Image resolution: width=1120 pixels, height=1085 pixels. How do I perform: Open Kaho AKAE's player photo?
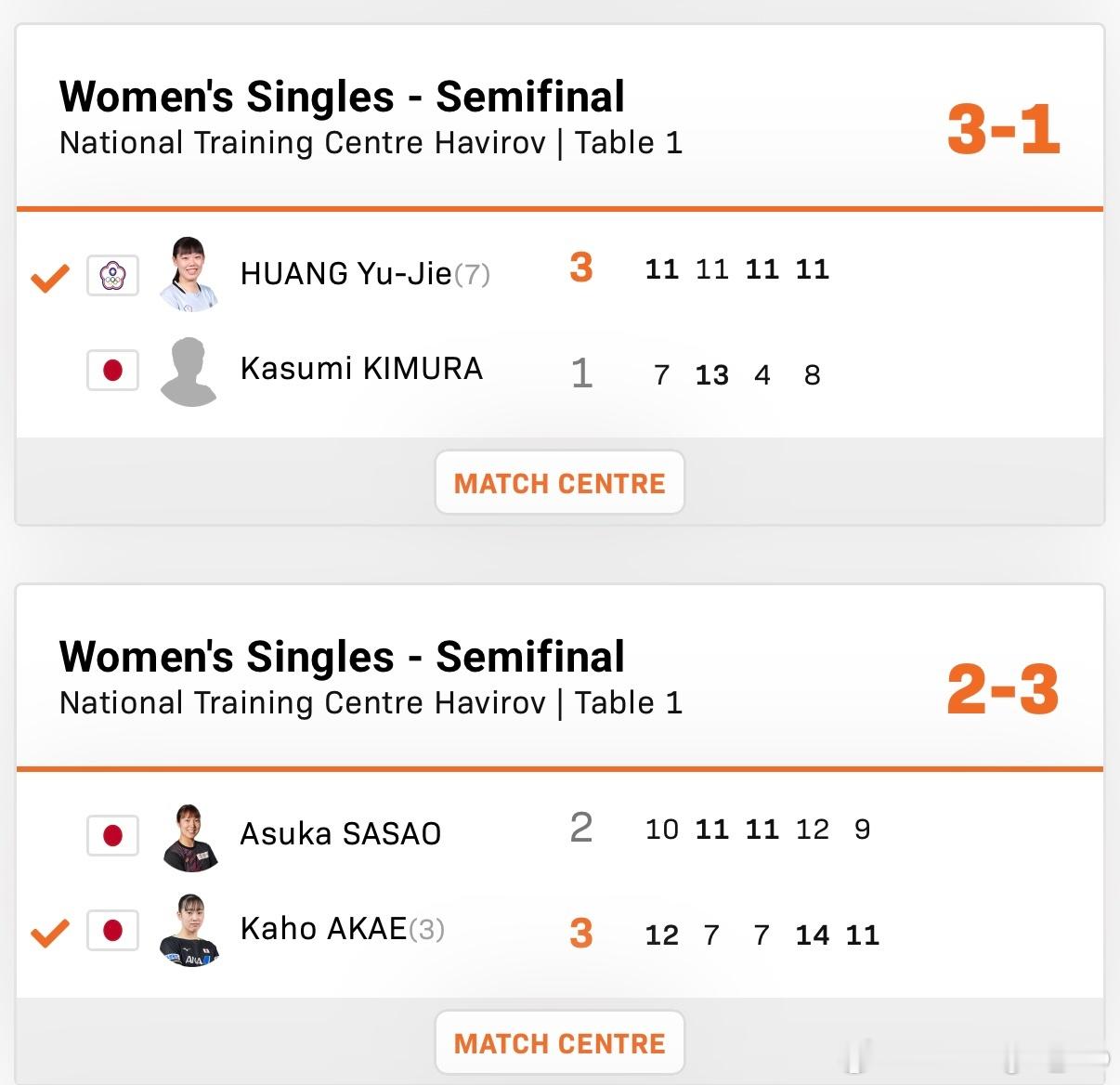(189, 931)
